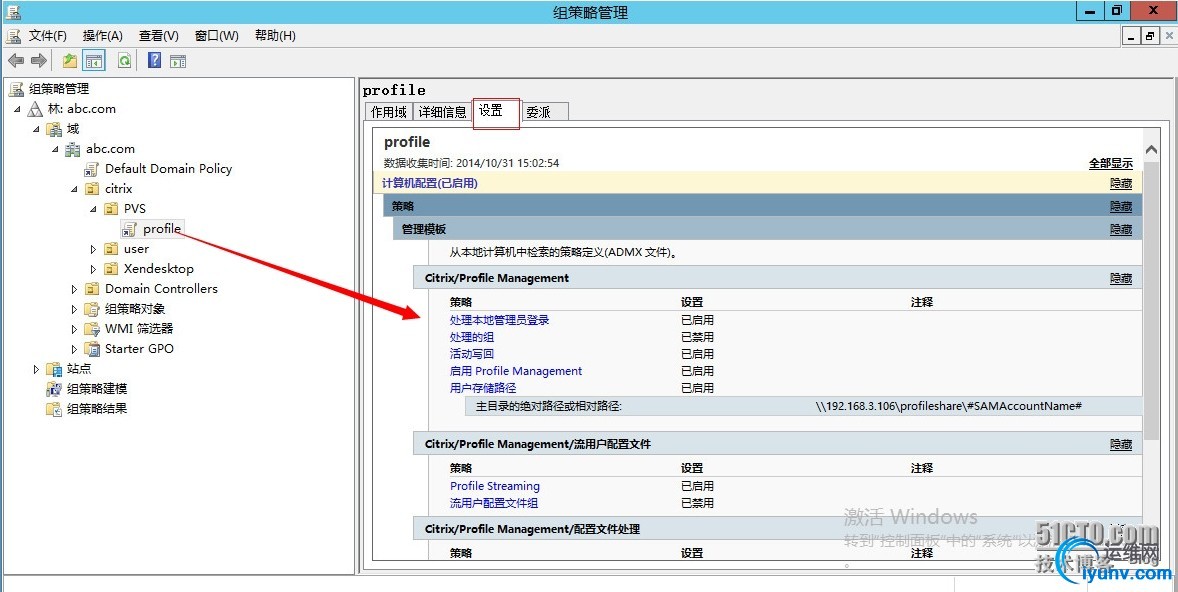This screenshot has width=1178, height=592.
Task: Click 隐藏 on the 计算机配置(已启用) row
Action: pos(1121,183)
